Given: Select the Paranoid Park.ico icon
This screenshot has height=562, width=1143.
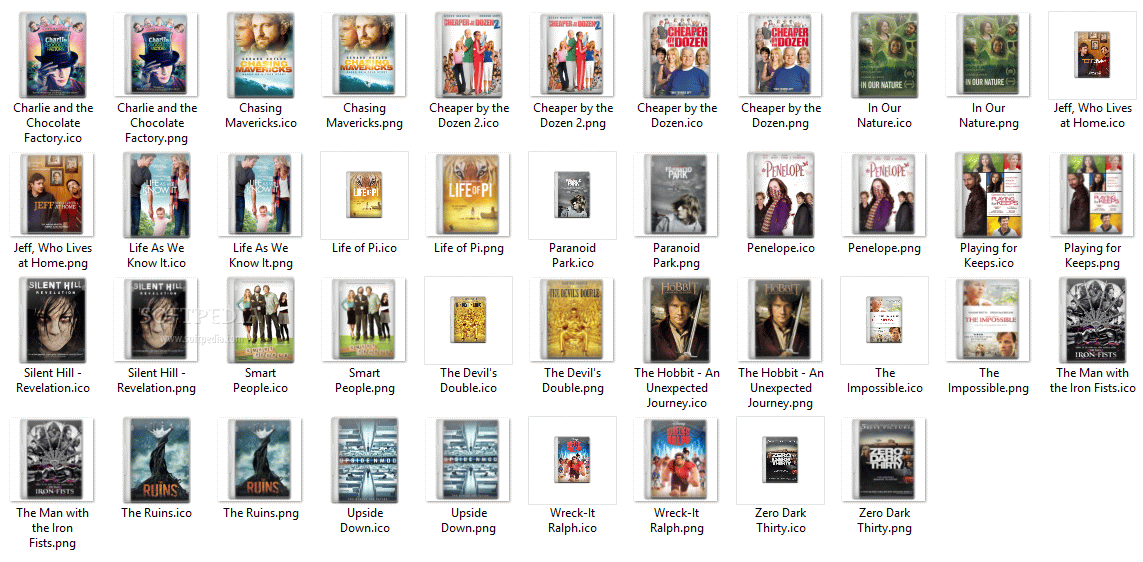Looking at the screenshot, I should [572, 195].
